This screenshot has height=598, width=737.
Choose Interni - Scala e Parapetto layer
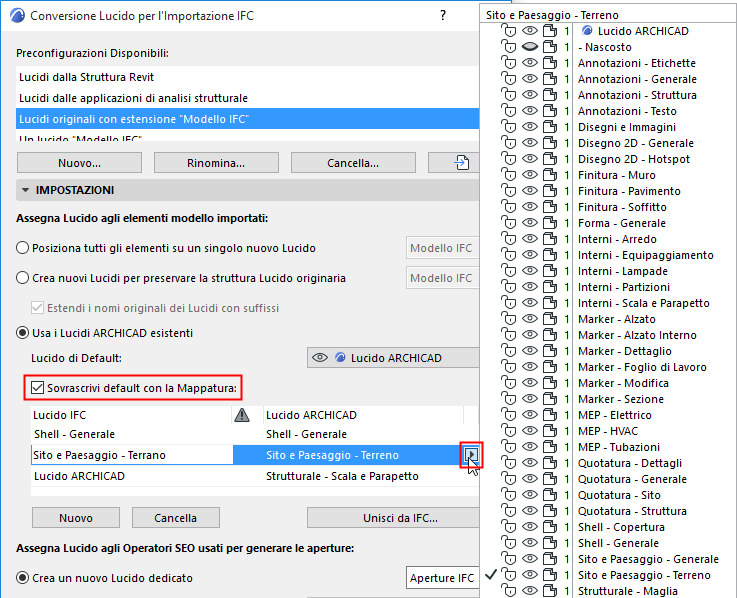click(643, 303)
